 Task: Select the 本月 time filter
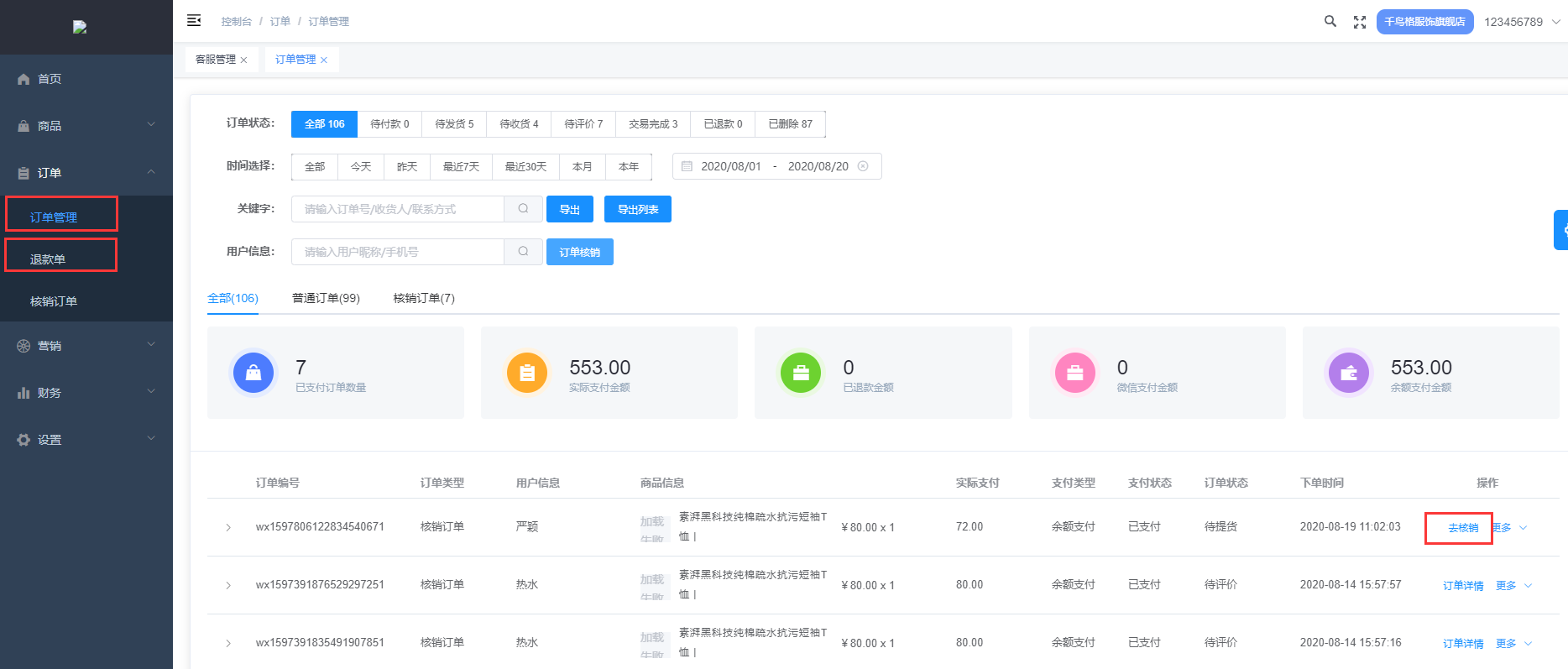(x=582, y=166)
